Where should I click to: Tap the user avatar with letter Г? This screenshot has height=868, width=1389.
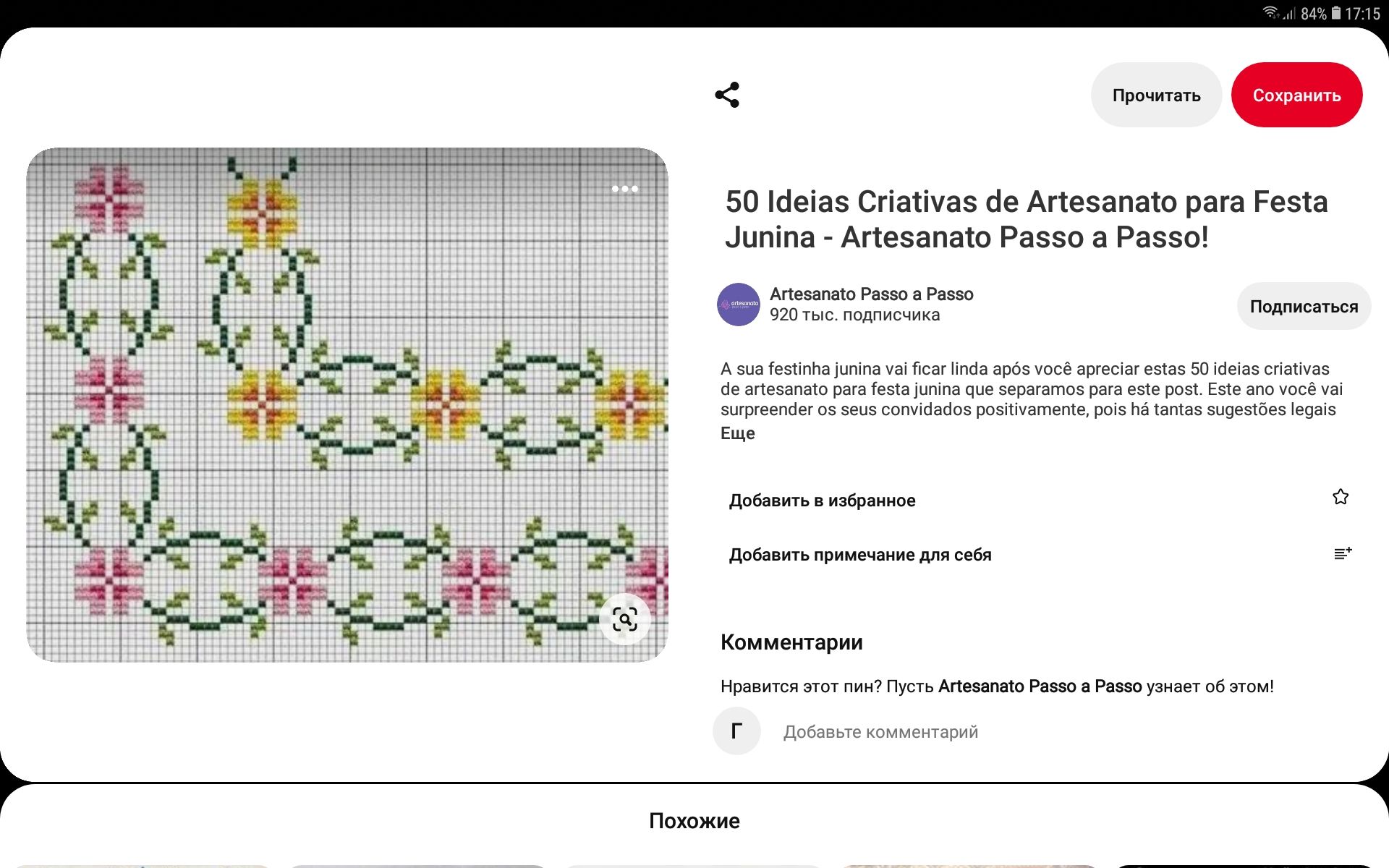coord(736,731)
